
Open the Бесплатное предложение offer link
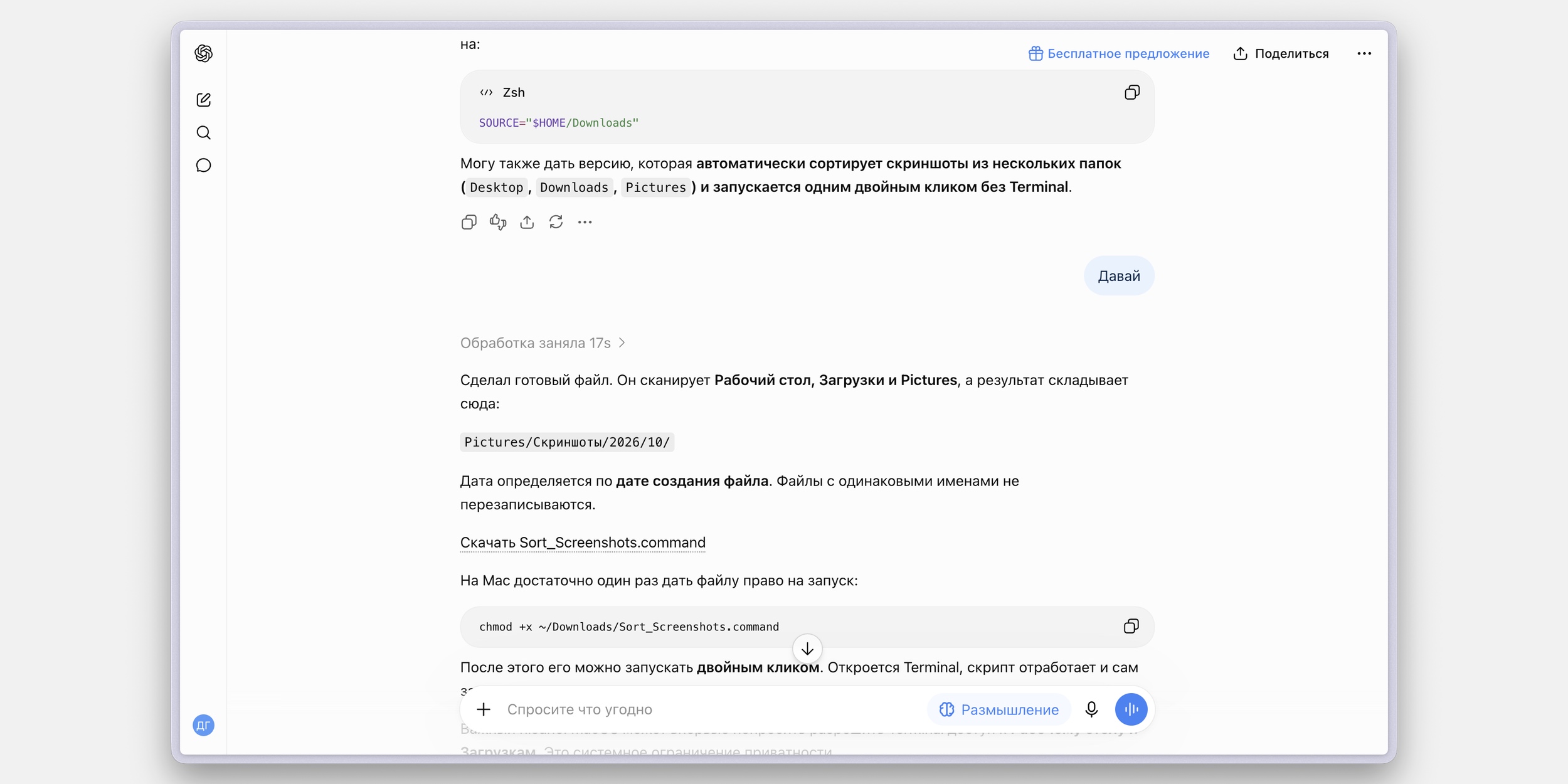click(1118, 53)
